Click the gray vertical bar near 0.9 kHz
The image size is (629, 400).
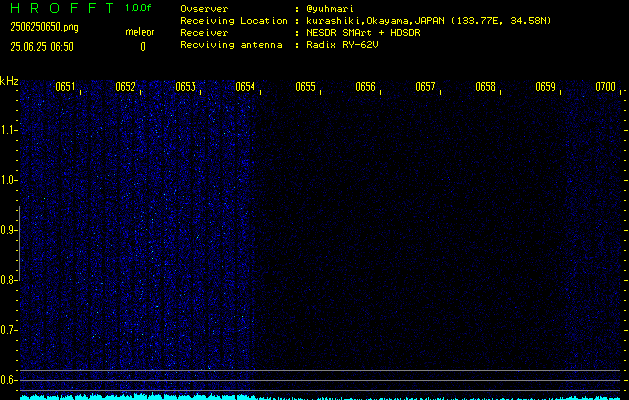click(19, 243)
